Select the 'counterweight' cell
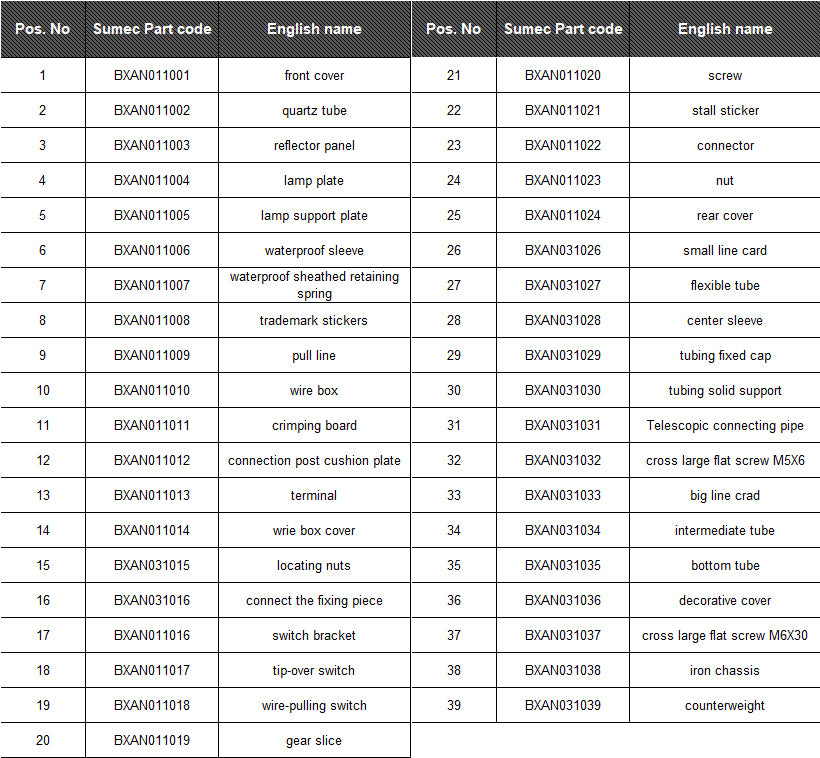The image size is (820, 758). [725, 705]
